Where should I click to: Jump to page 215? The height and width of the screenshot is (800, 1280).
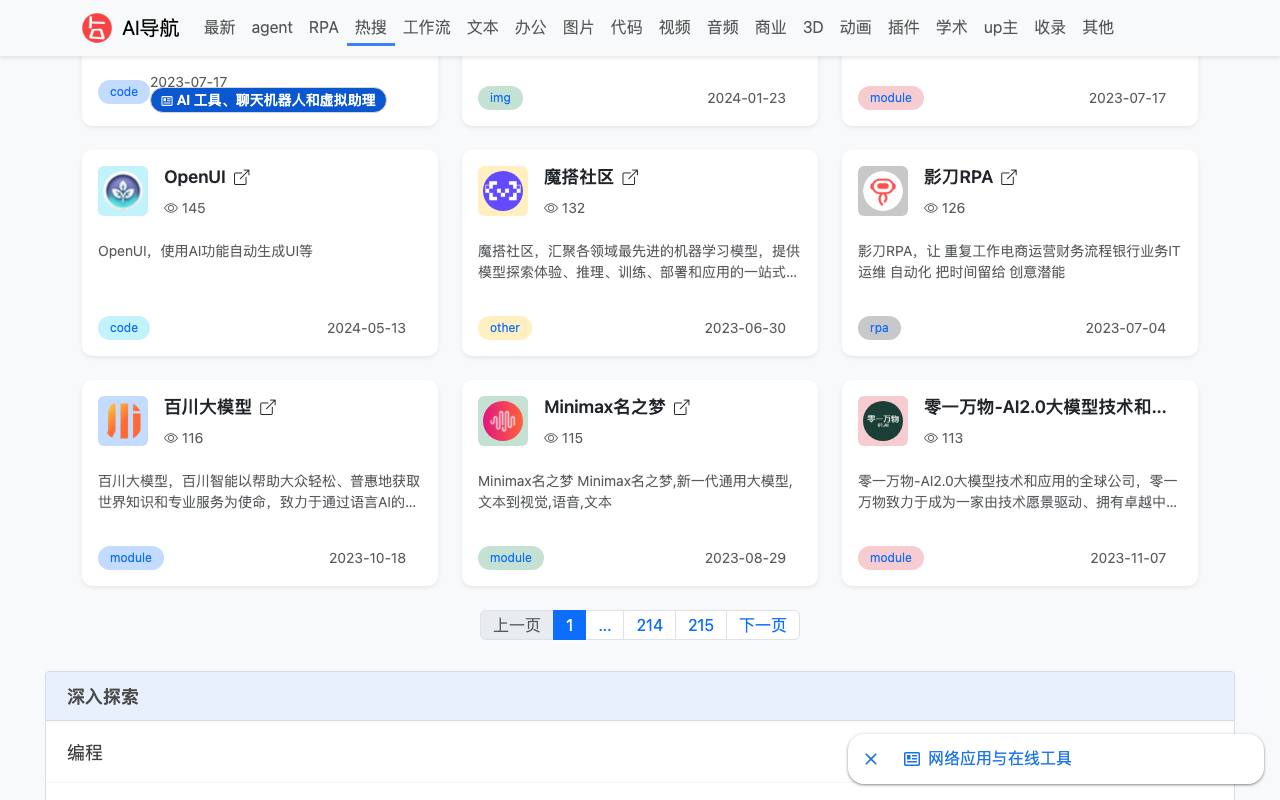click(701, 625)
